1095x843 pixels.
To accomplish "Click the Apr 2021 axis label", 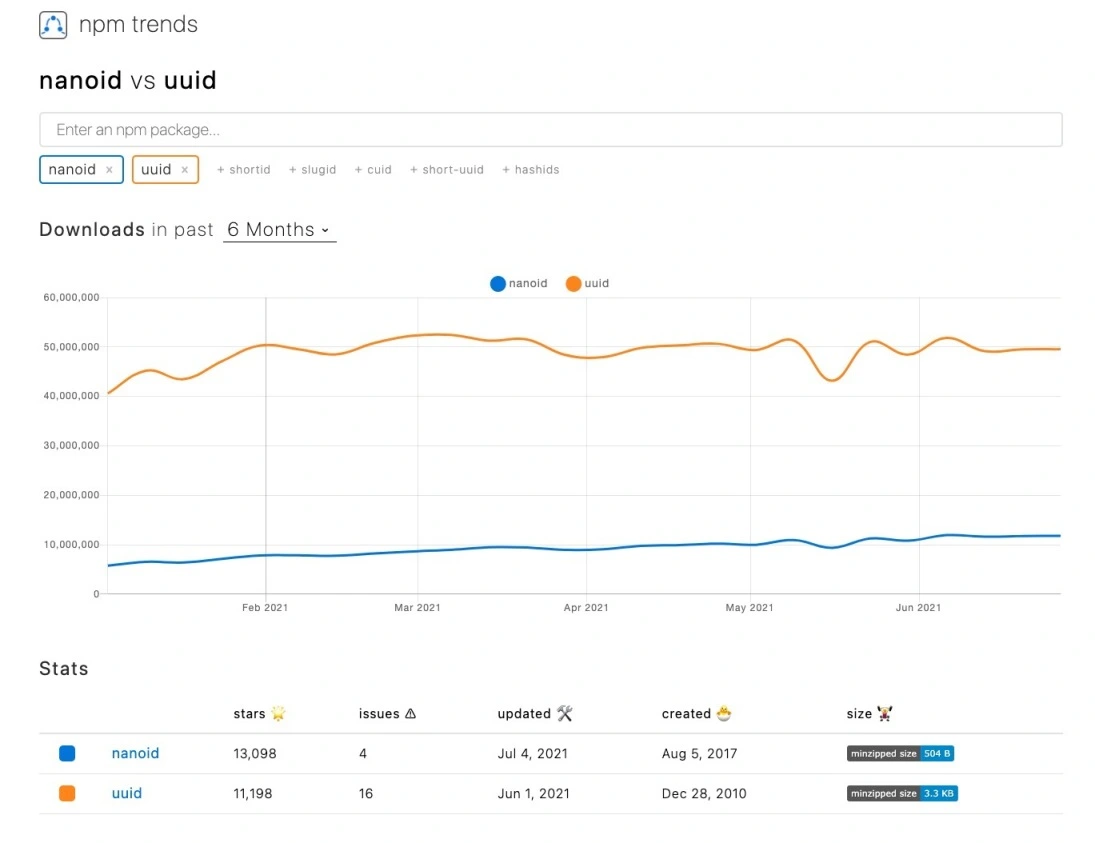I will [x=586, y=608].
